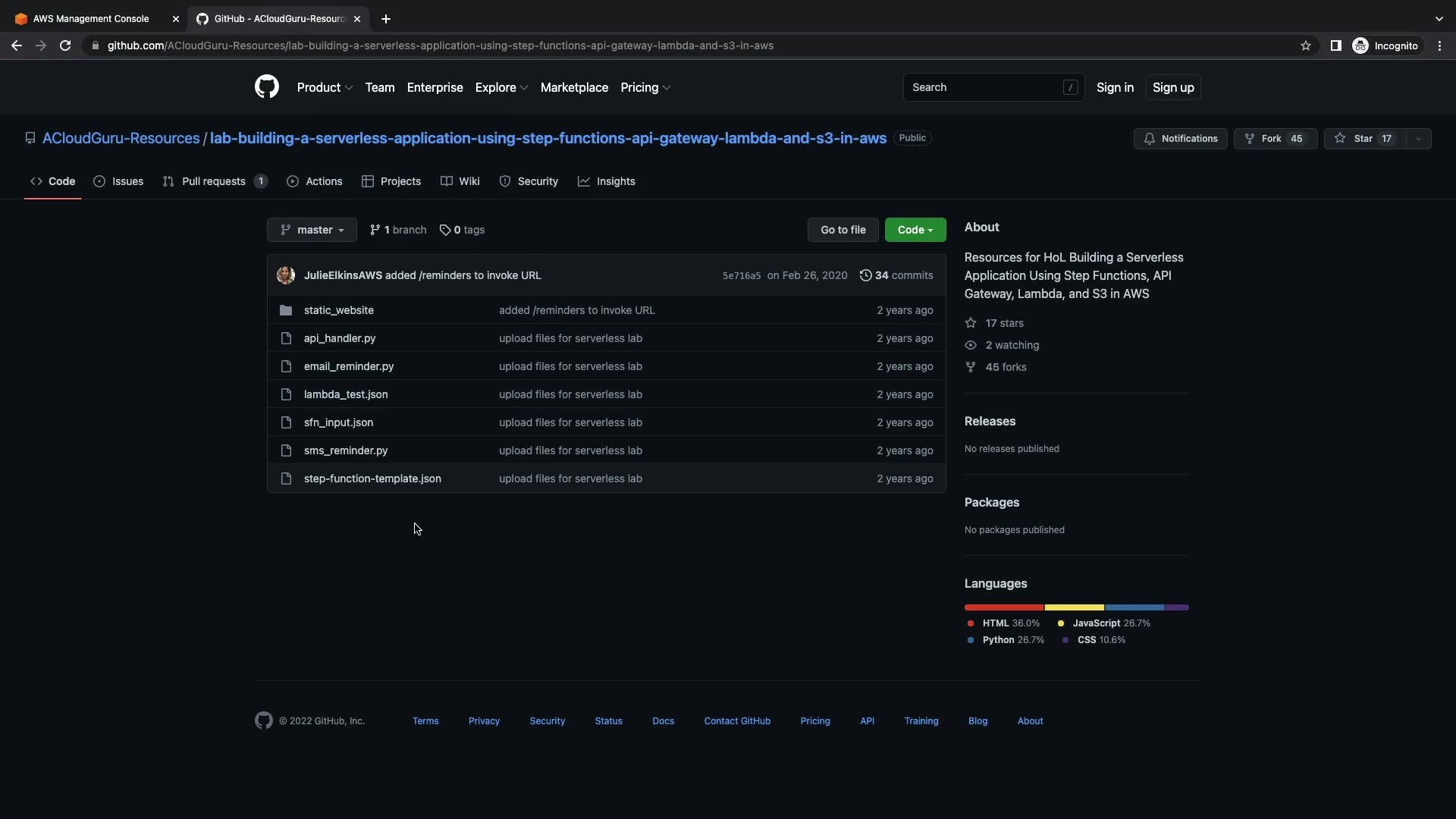Open the Chrome three-dot menu
This screenshot has height=819, width=1456.
pos(1440,45)
